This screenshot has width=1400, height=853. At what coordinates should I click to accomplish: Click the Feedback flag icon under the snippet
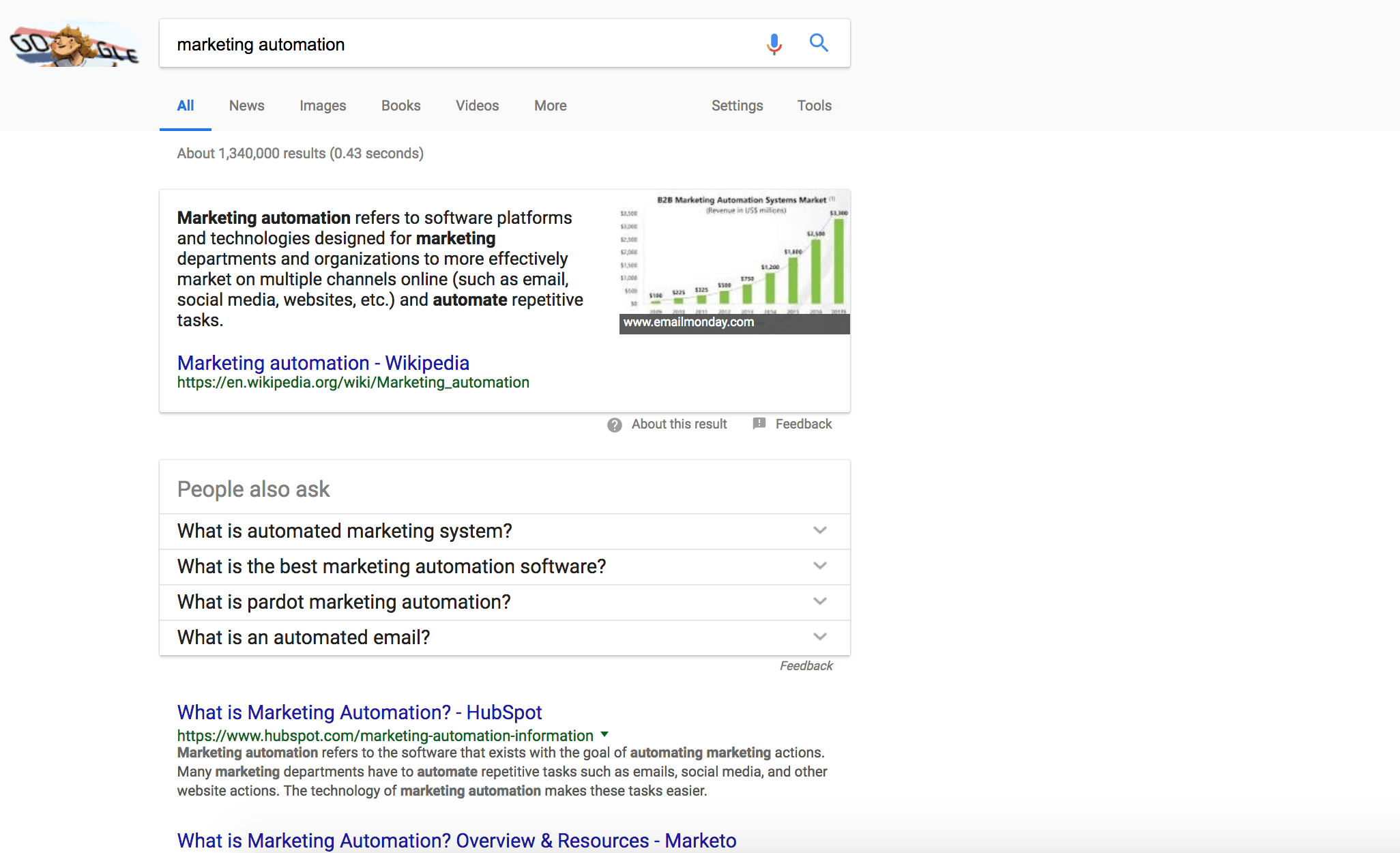click(x=759, y=424)
